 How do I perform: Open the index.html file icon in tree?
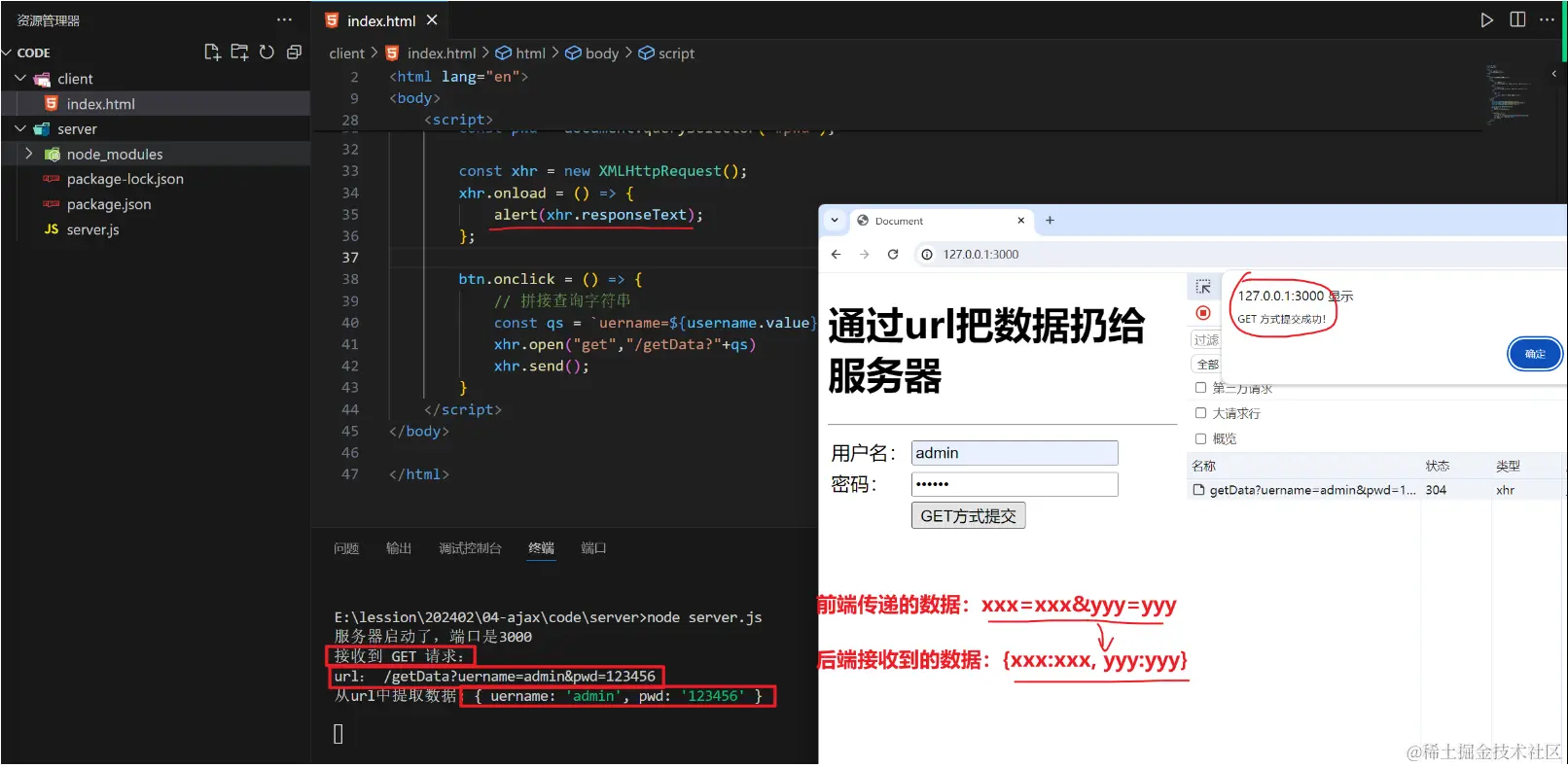pos(52,104)
